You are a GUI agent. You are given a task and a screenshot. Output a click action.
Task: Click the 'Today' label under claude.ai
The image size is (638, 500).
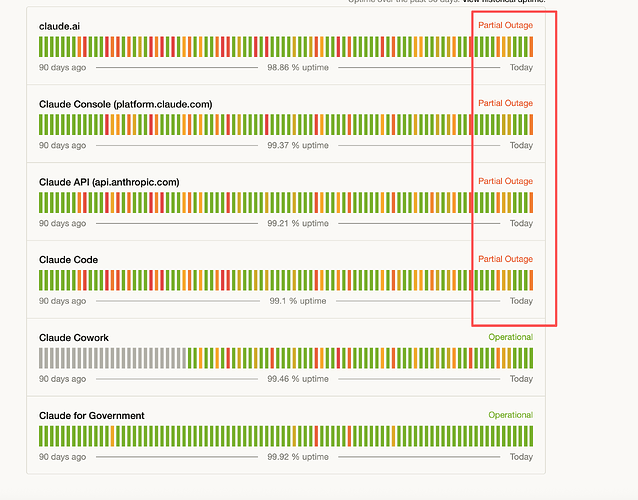[x=521, y=68]
